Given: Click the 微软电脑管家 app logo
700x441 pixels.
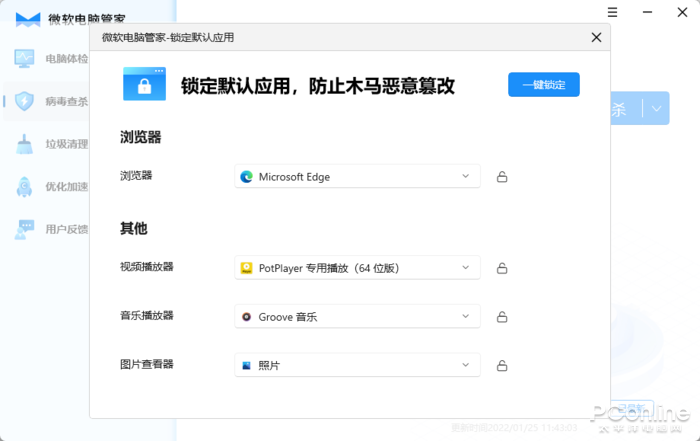Looking at the screenshot, I should pyautogui.click(x=28, y=19).
